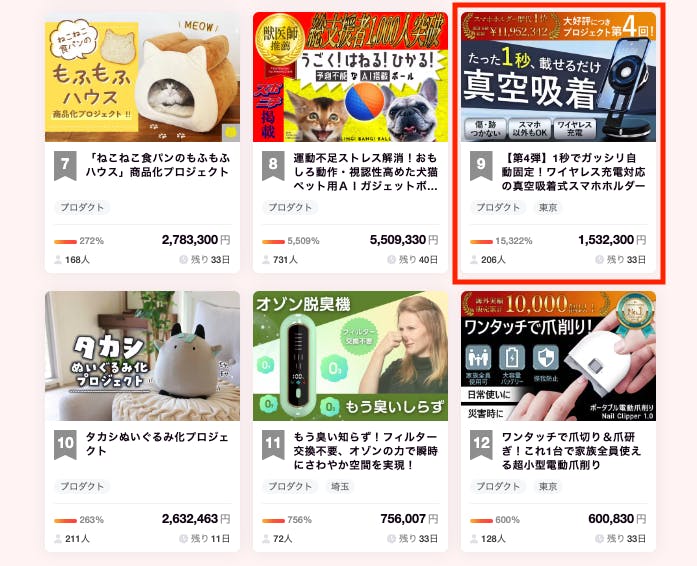Viewport: 697px width, 566px height.
Task: Click the rank 9 ribbon badge
Action: tap(481, 165)
